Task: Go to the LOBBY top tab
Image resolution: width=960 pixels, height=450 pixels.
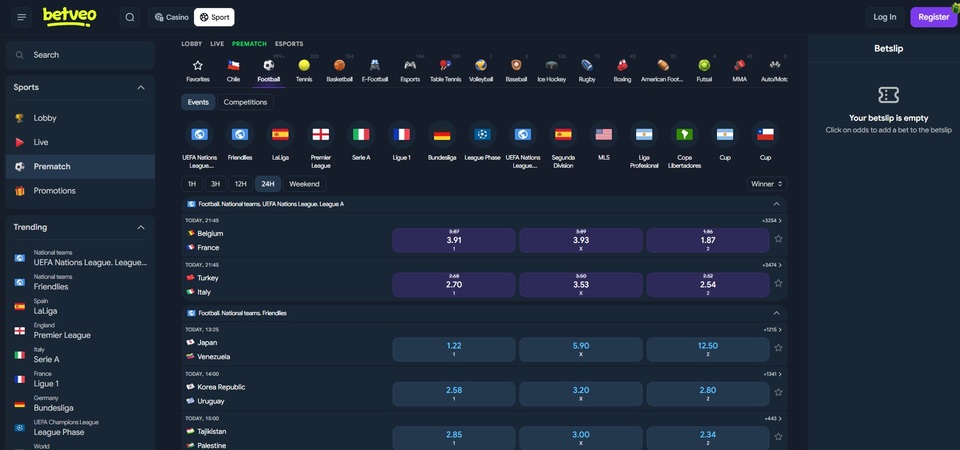Action: 192,44
